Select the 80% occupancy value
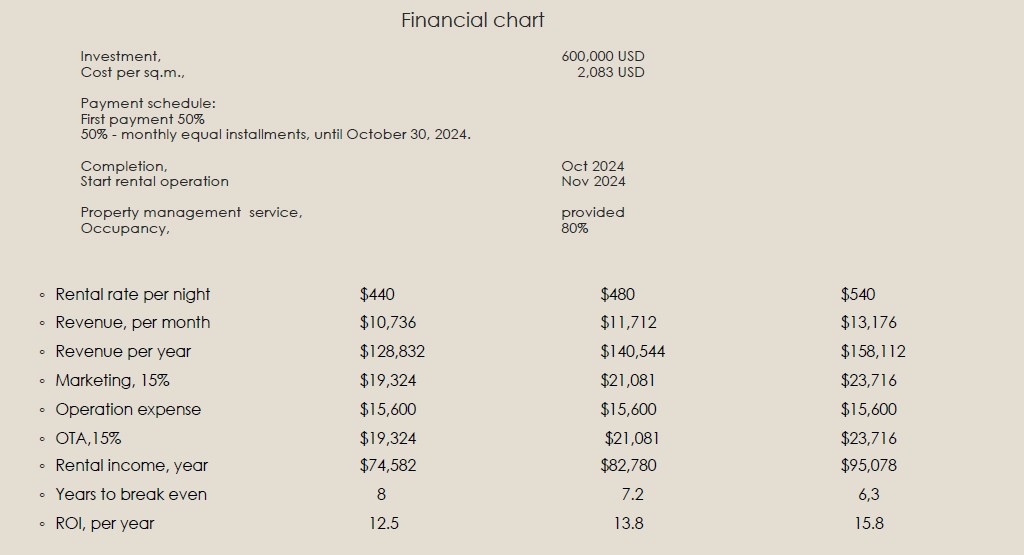The width and height of the screenshot is (1024, 555). 575,228
